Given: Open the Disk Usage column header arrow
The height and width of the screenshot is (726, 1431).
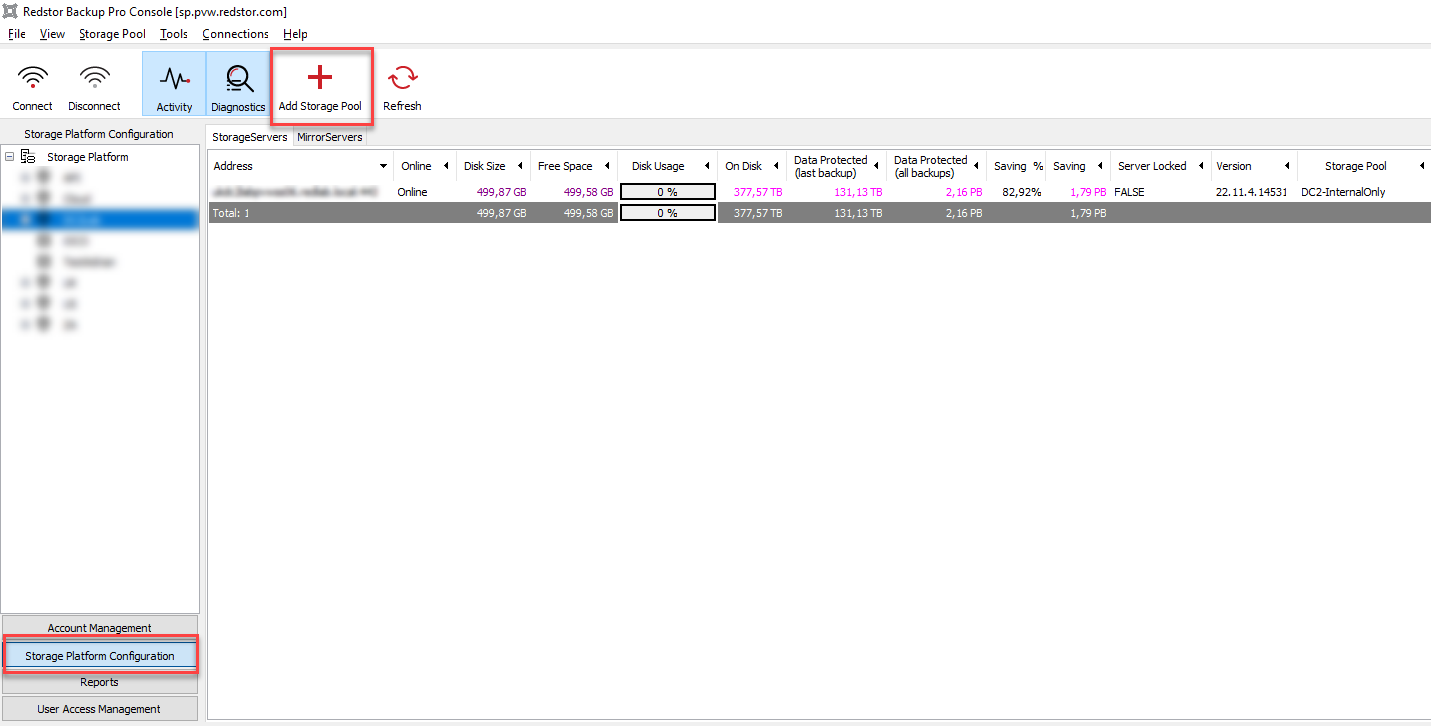Looking at the screenshot, I should [x=707, y=166].
